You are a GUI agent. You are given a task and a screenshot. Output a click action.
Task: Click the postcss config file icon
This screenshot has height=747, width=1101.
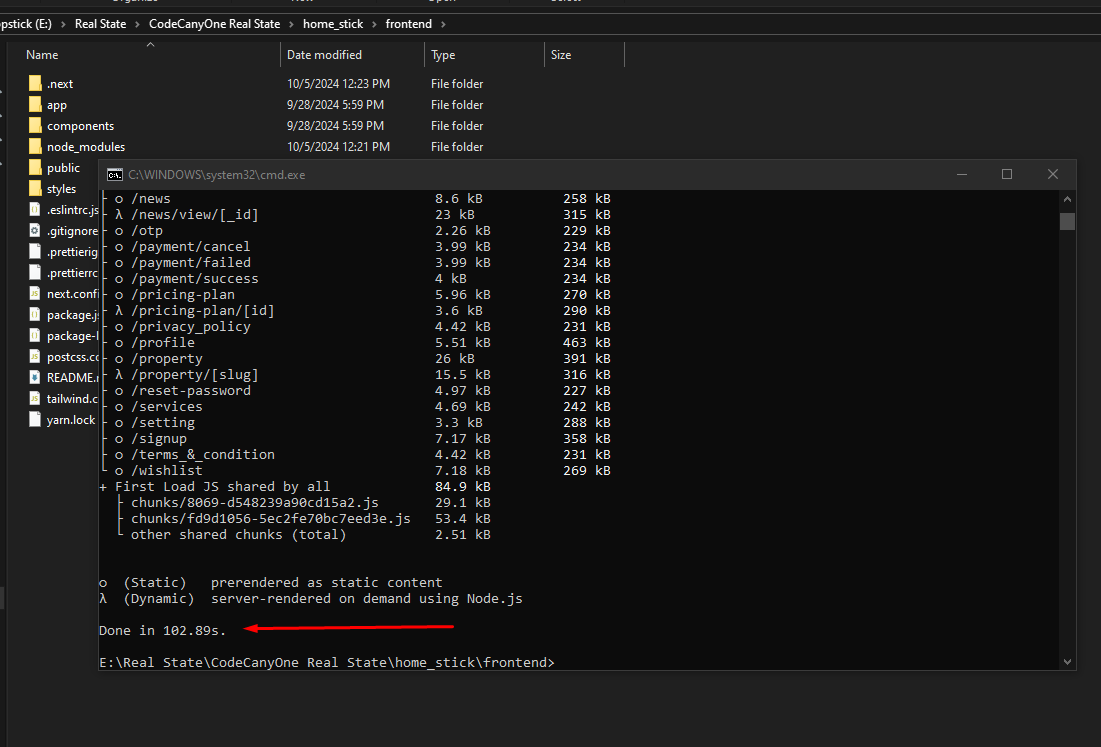point(34,357)
